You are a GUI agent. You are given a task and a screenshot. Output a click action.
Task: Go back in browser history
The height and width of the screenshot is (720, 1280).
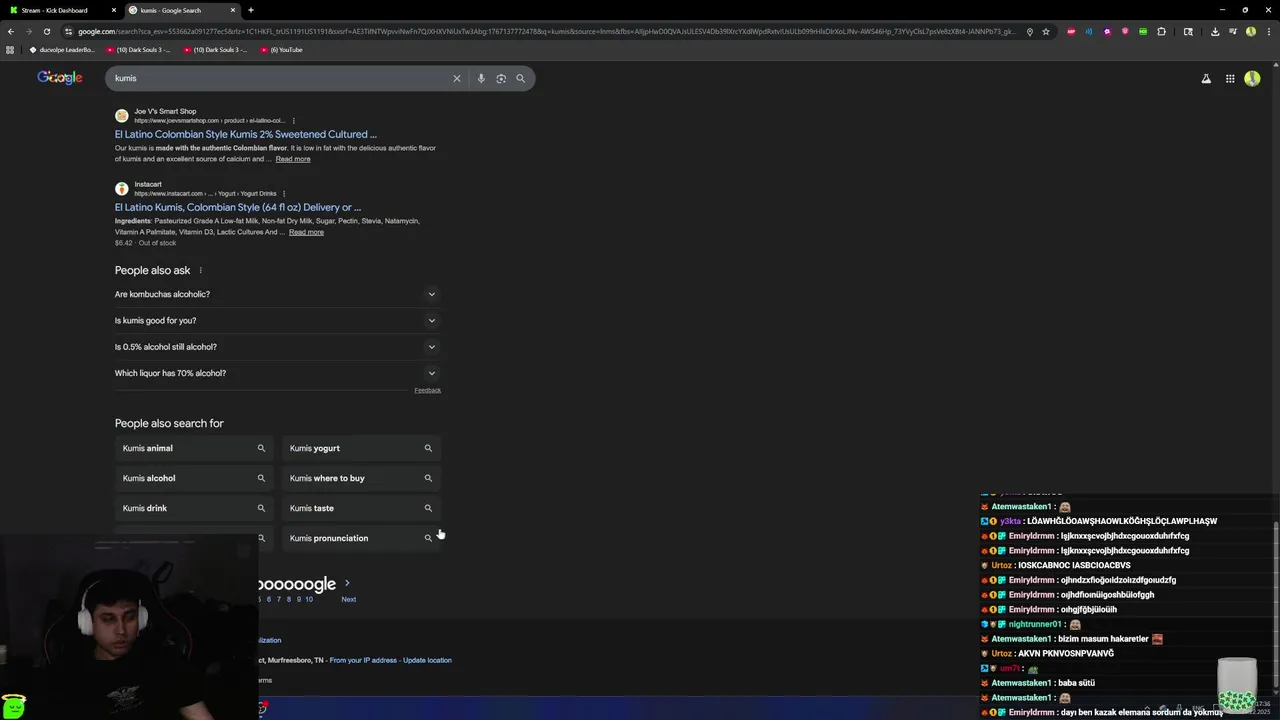tap(10, 31)
